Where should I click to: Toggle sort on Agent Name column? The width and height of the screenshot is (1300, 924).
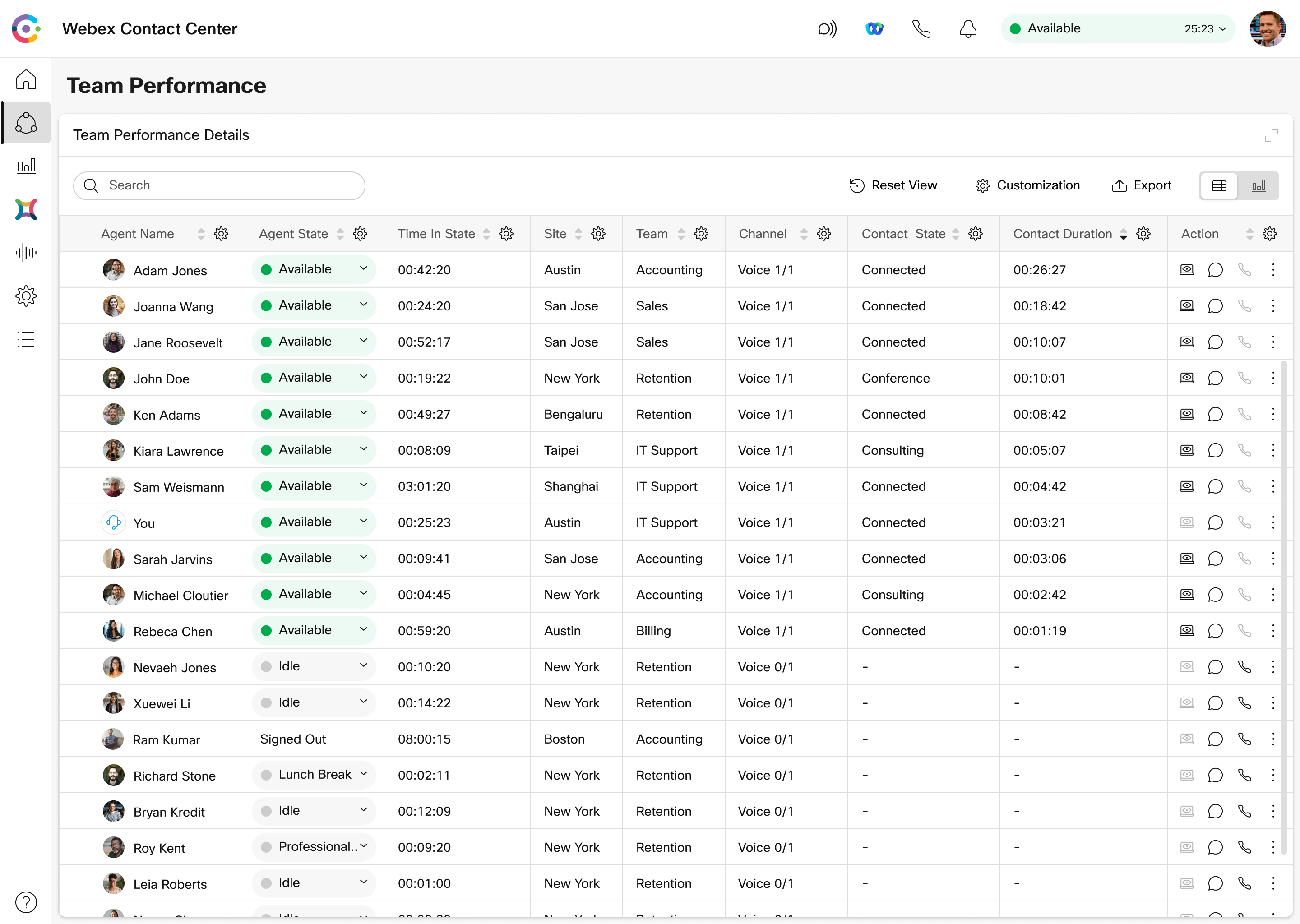coord(201,233)
